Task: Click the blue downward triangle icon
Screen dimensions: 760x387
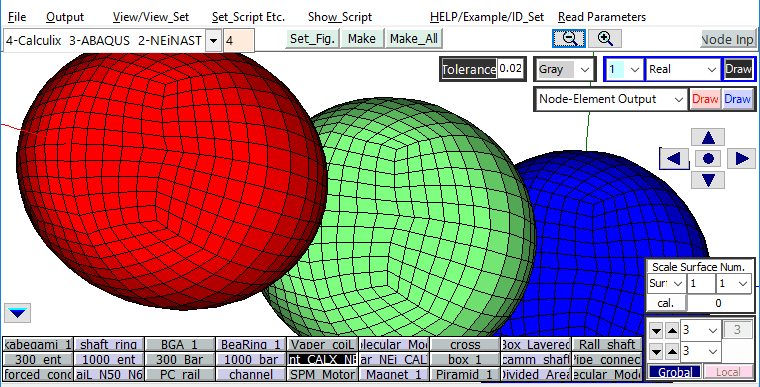Action: (x=18, y=313)
